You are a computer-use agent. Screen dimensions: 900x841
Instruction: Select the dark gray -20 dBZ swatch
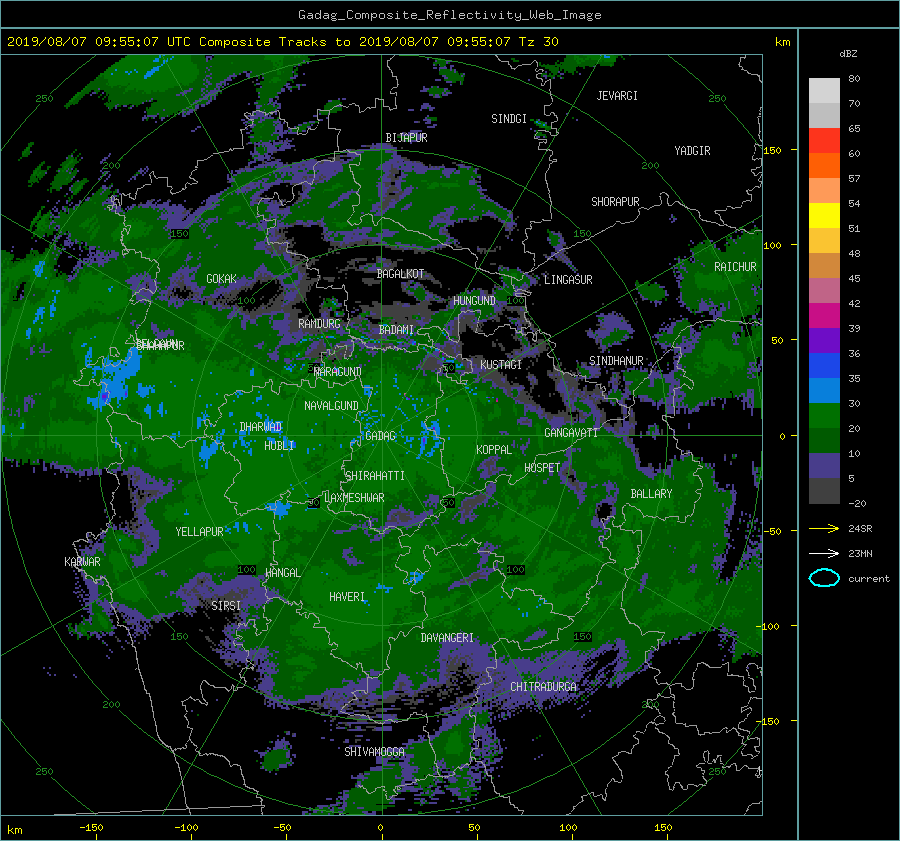click(x=824, y=490)
